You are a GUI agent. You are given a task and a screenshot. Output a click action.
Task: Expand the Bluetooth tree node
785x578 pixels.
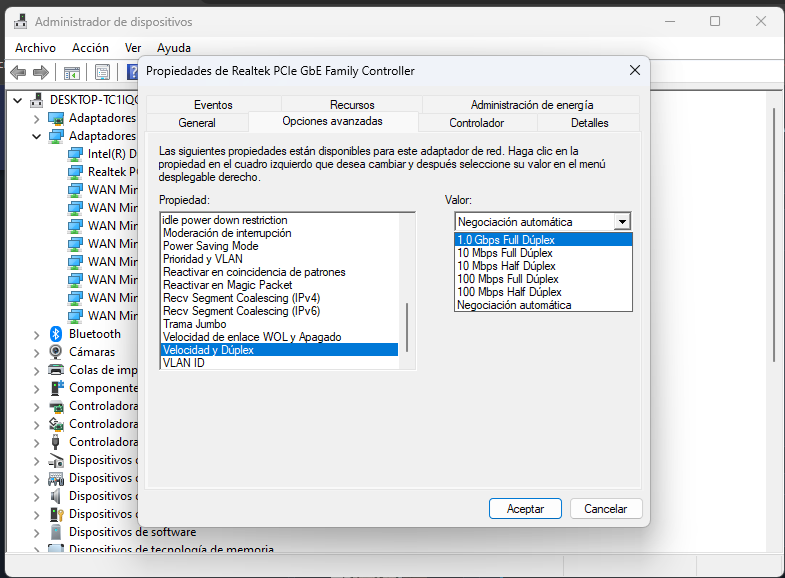tap(37, 334)
